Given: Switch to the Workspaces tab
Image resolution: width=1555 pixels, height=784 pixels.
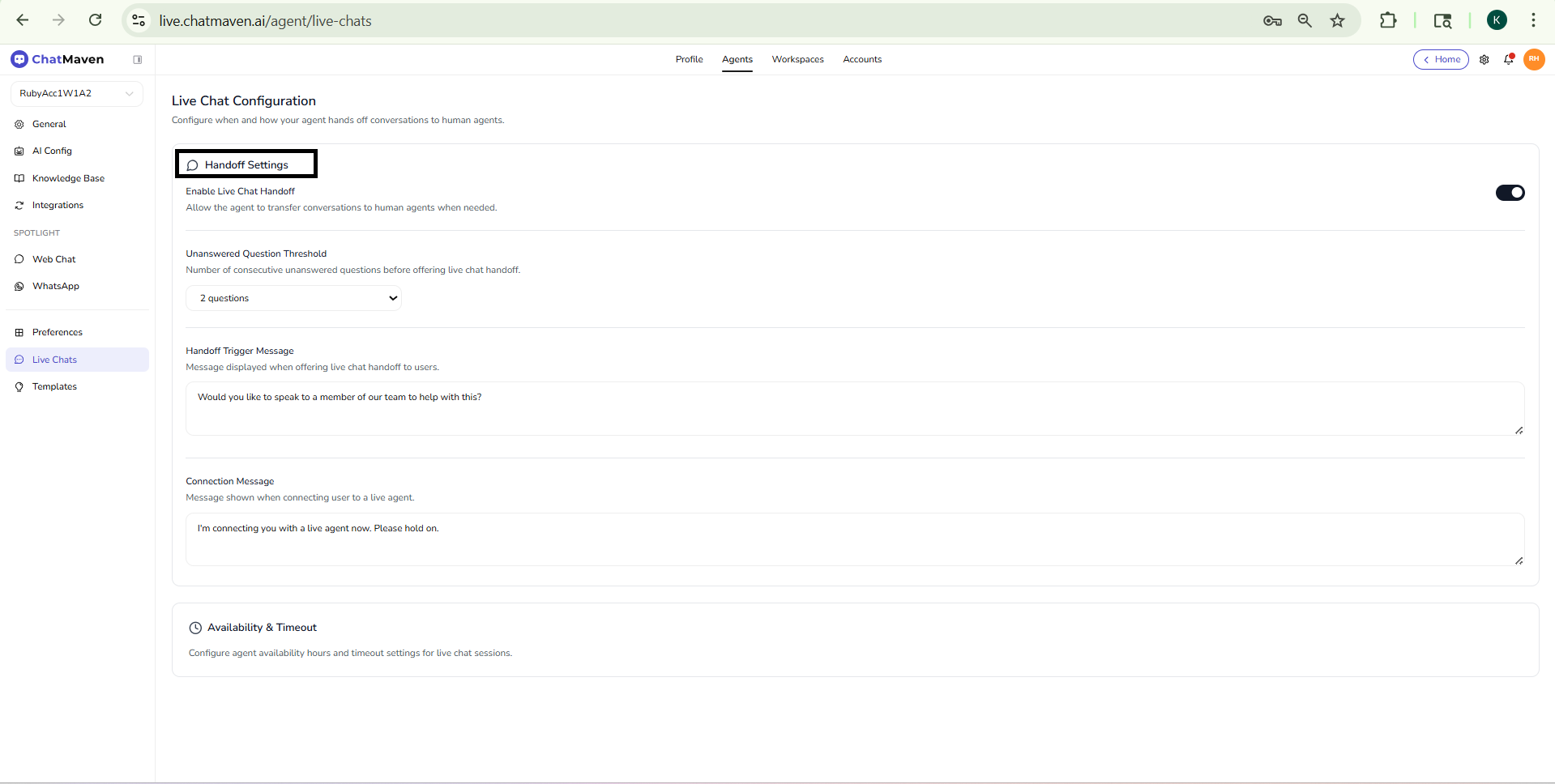Looking at the screenshot, I should 797,59.
